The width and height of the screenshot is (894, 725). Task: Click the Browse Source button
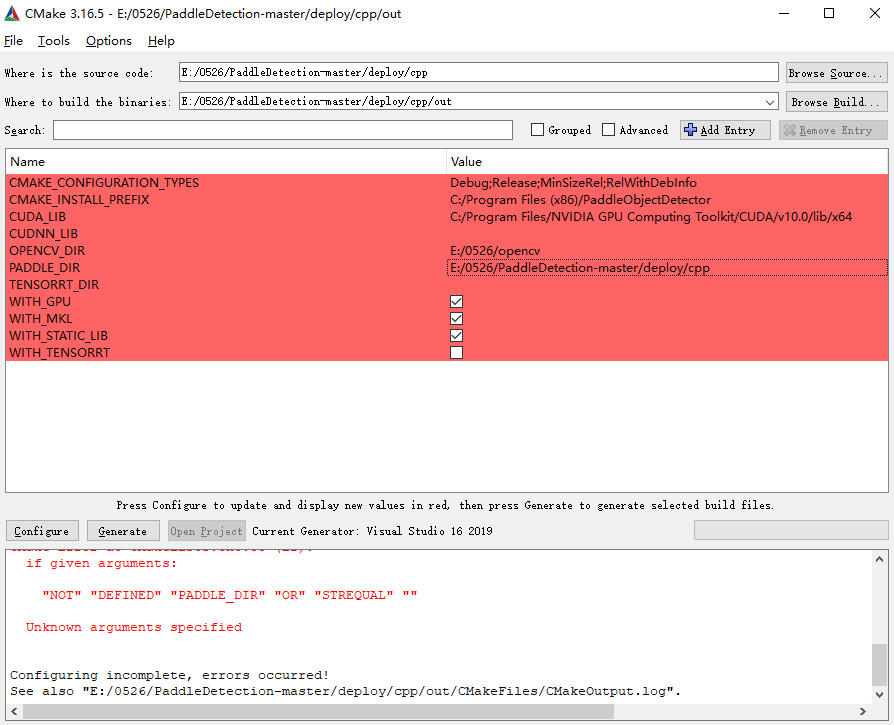(836, 73)
